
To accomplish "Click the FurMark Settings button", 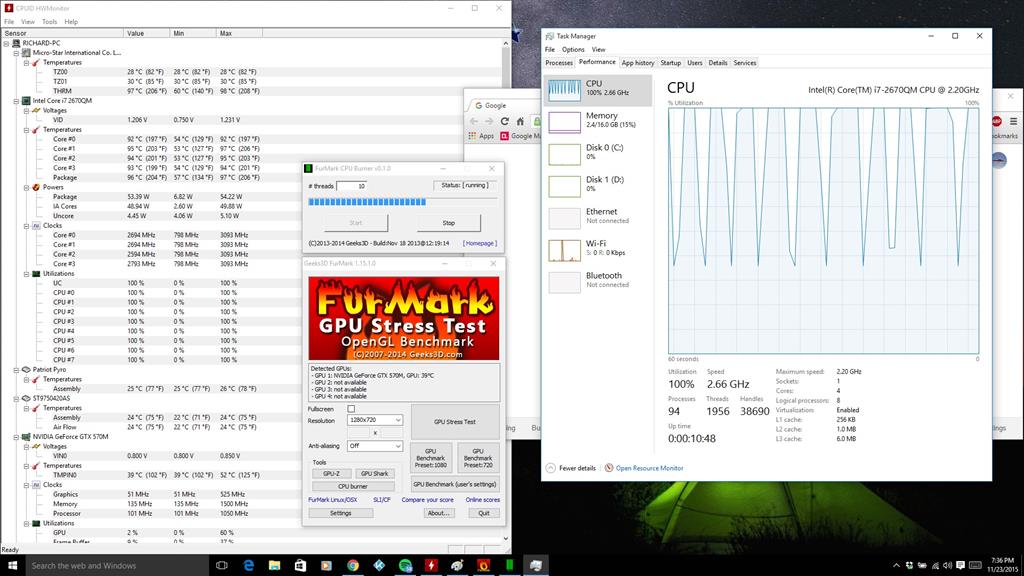I will tap(340, 513).
